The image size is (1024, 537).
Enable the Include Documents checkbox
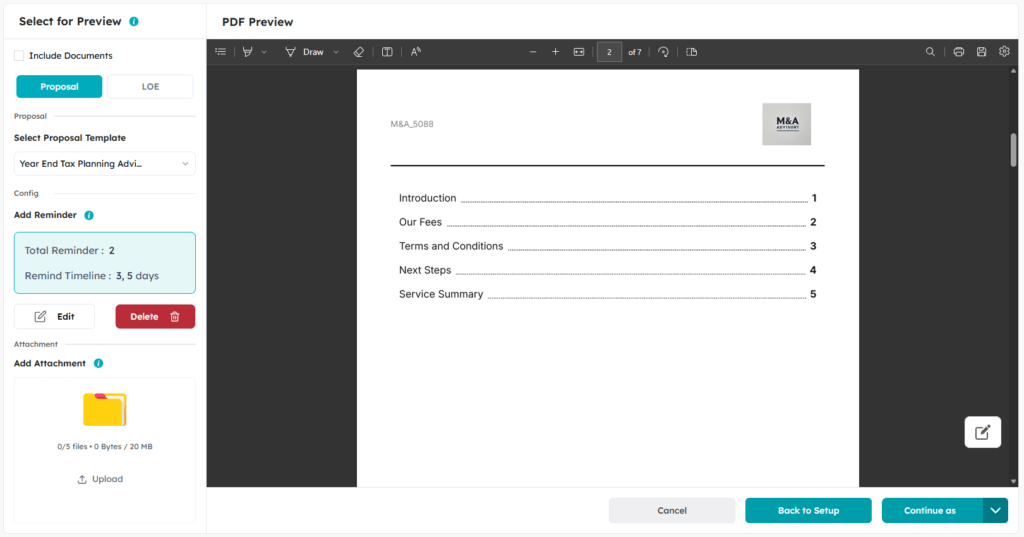[x=19, y=56]
